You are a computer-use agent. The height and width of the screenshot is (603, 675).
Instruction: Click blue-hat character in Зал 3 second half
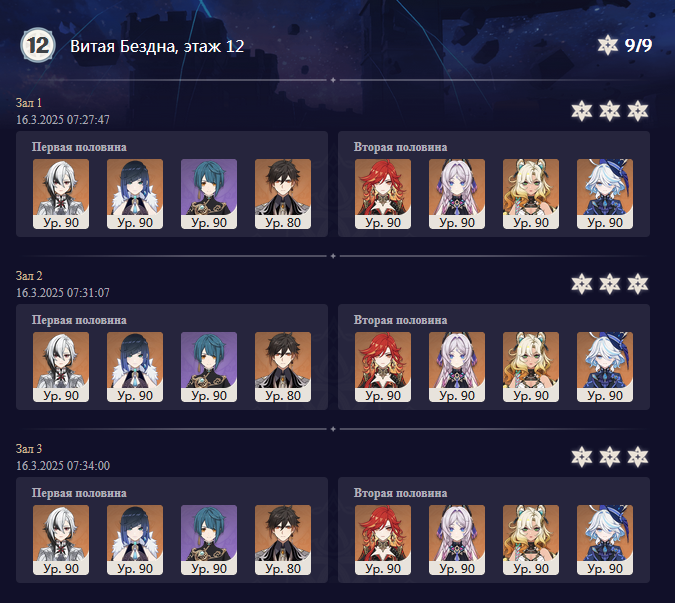[605, 540]
